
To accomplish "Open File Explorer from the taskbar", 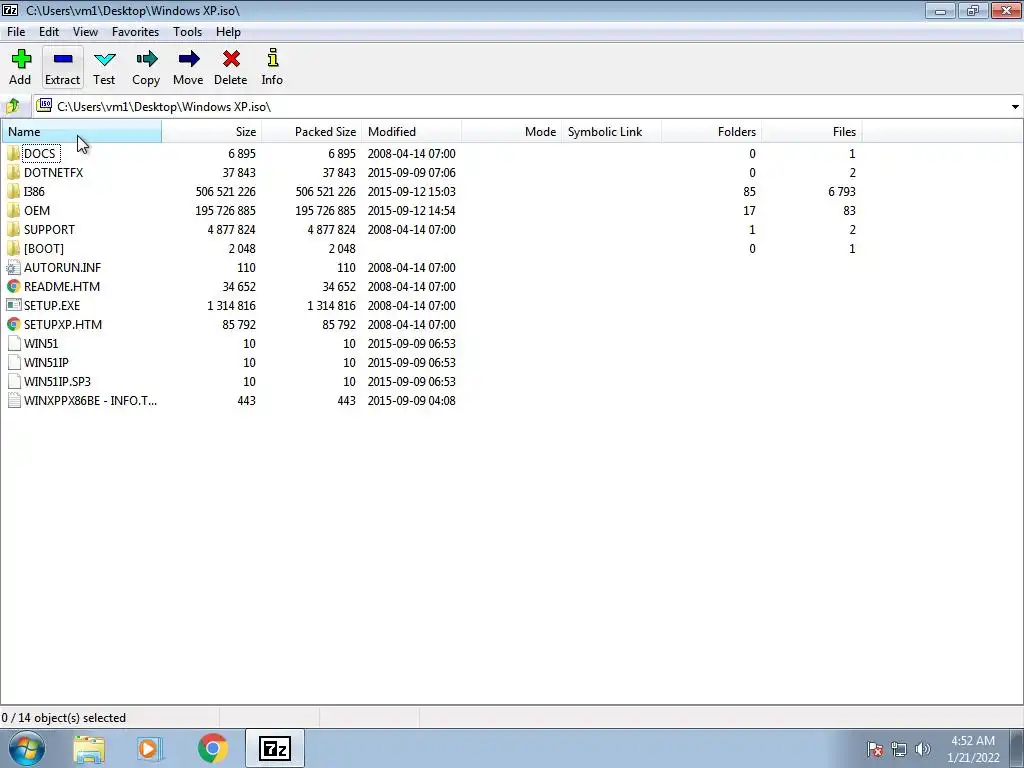I will pos(89,748).
